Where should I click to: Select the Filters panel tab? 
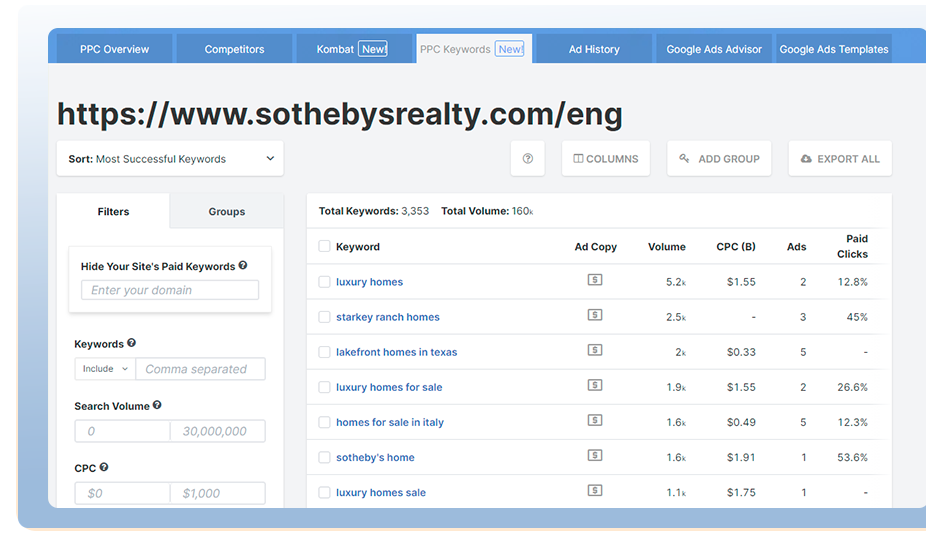coord(113,211)
